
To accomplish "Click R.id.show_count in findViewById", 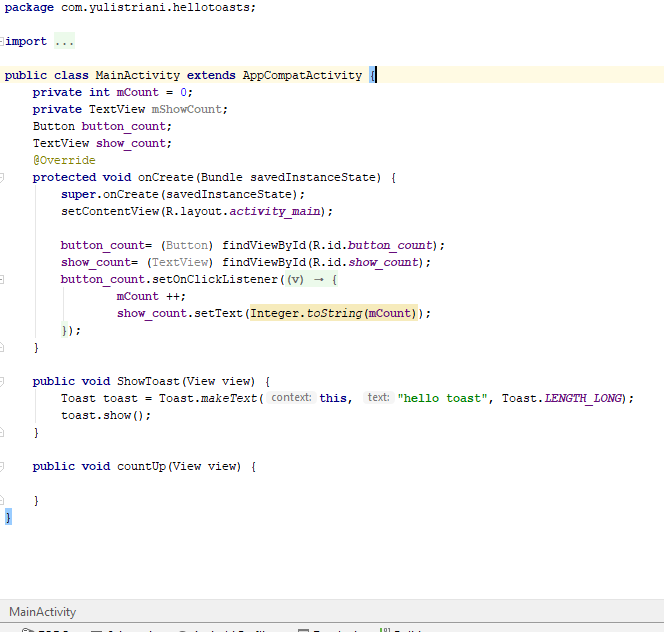I will (x=365, y=262).
